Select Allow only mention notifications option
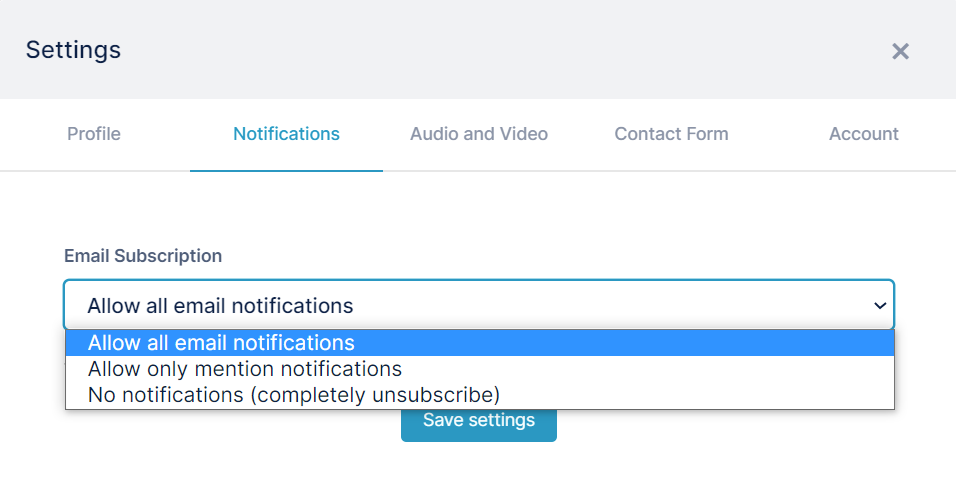 point(480,369)
